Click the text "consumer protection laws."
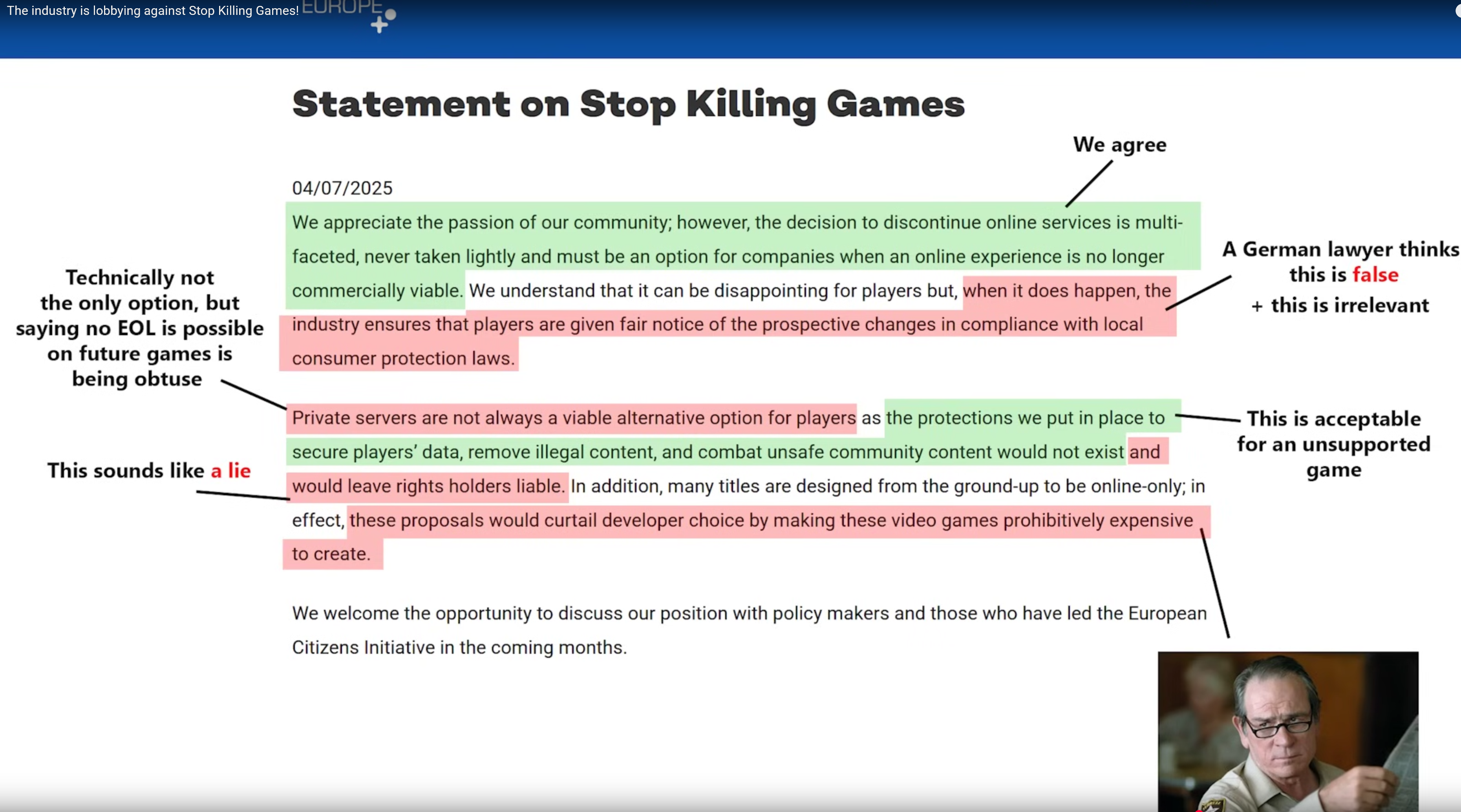 tap(403, 358)
